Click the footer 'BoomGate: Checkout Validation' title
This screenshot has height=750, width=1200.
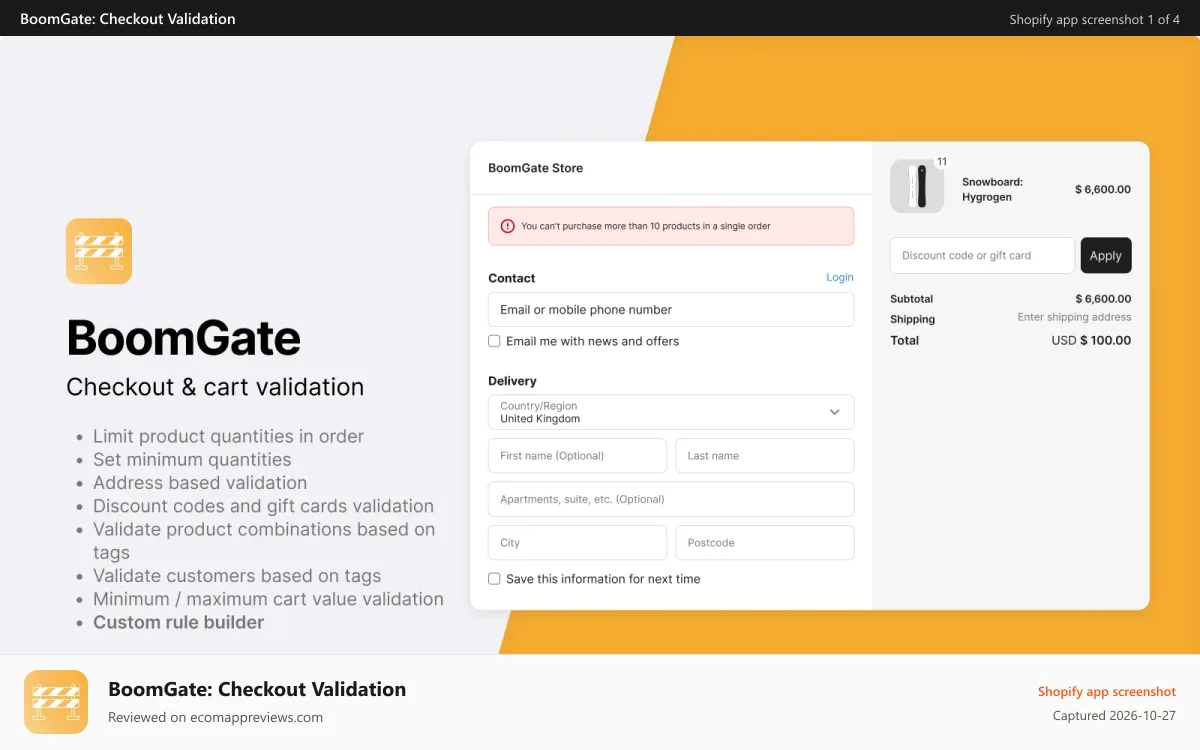pos(257,689)
